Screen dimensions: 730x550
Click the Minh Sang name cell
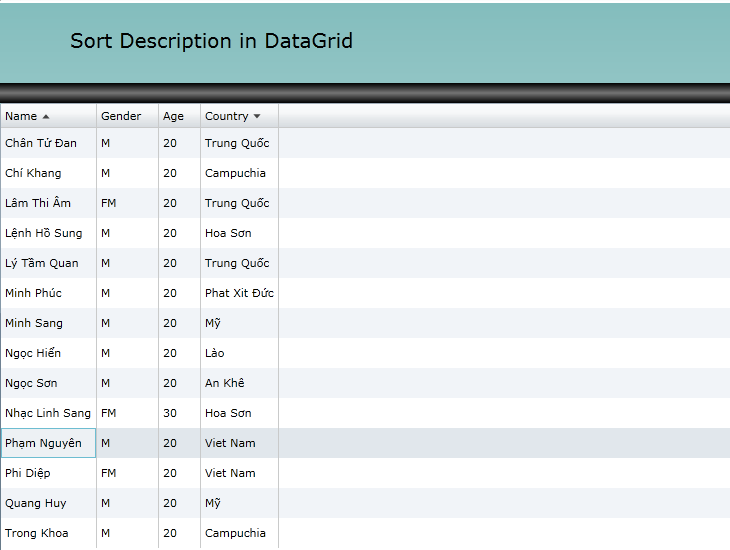pyautogui.click(x=34, y=323)
